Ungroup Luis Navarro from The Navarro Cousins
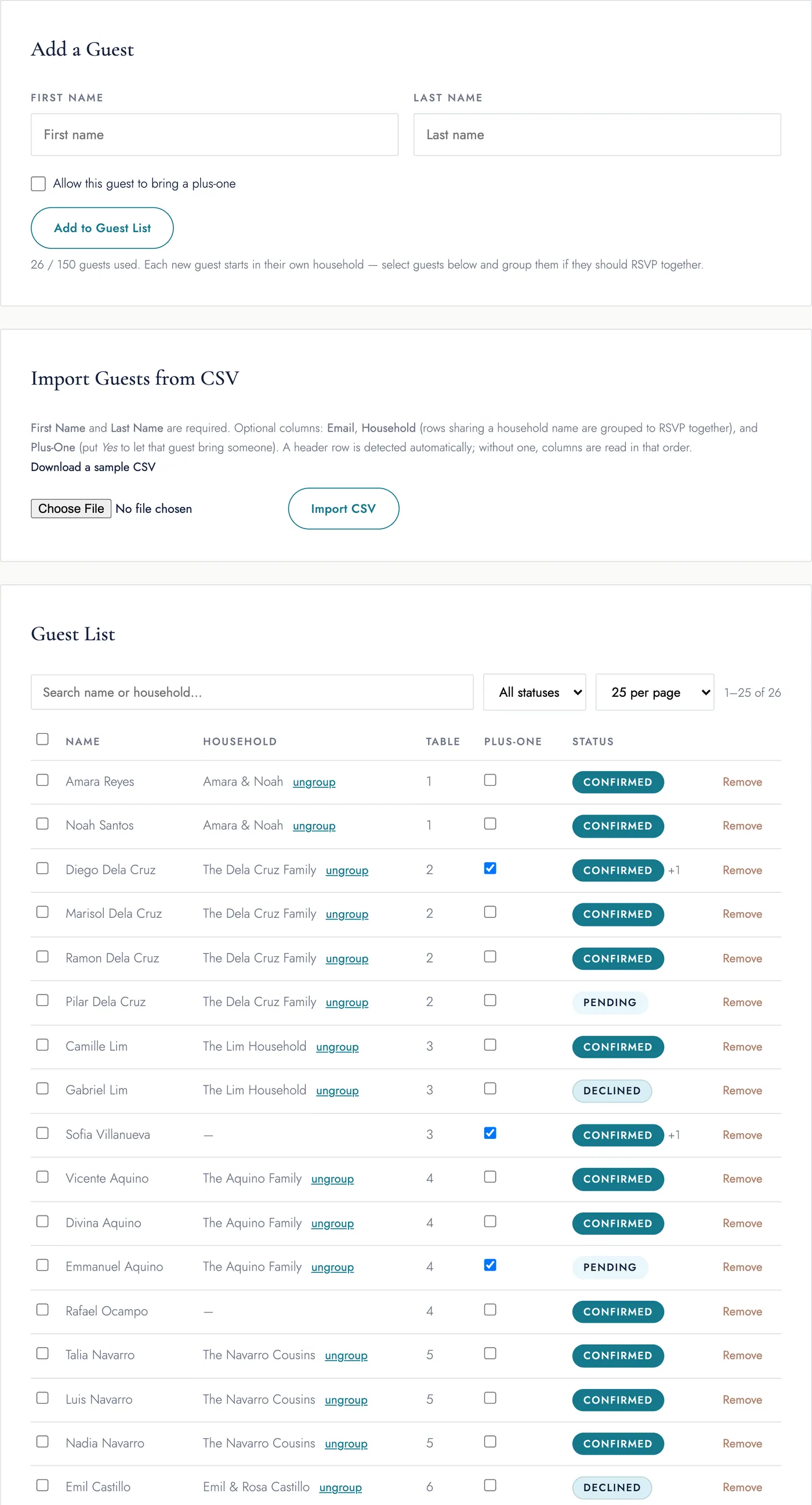 pyautogui.click(x=346, y=1399)
